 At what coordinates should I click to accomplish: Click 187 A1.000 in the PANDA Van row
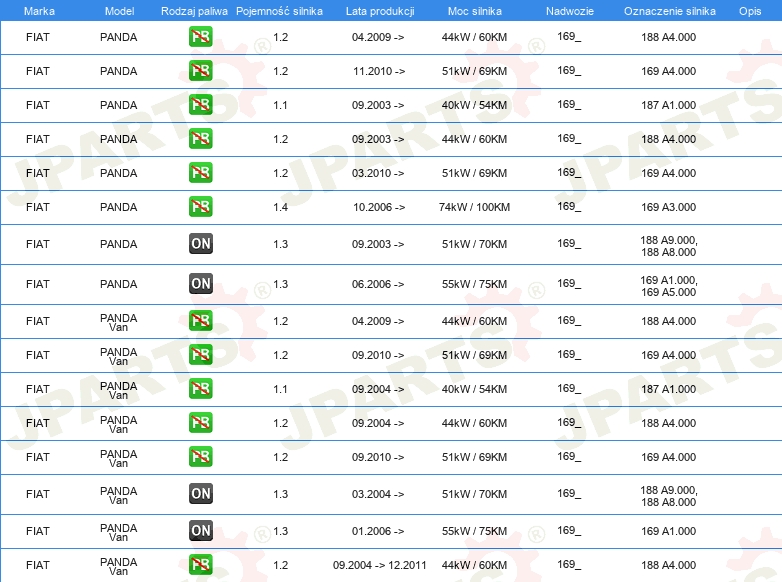coord(668,389)
